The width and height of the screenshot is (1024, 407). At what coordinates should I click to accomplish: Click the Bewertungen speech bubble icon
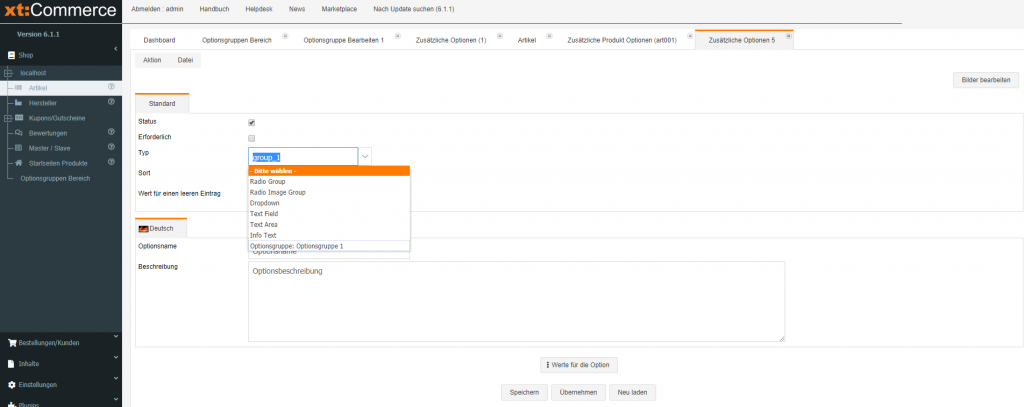point(18,132)
